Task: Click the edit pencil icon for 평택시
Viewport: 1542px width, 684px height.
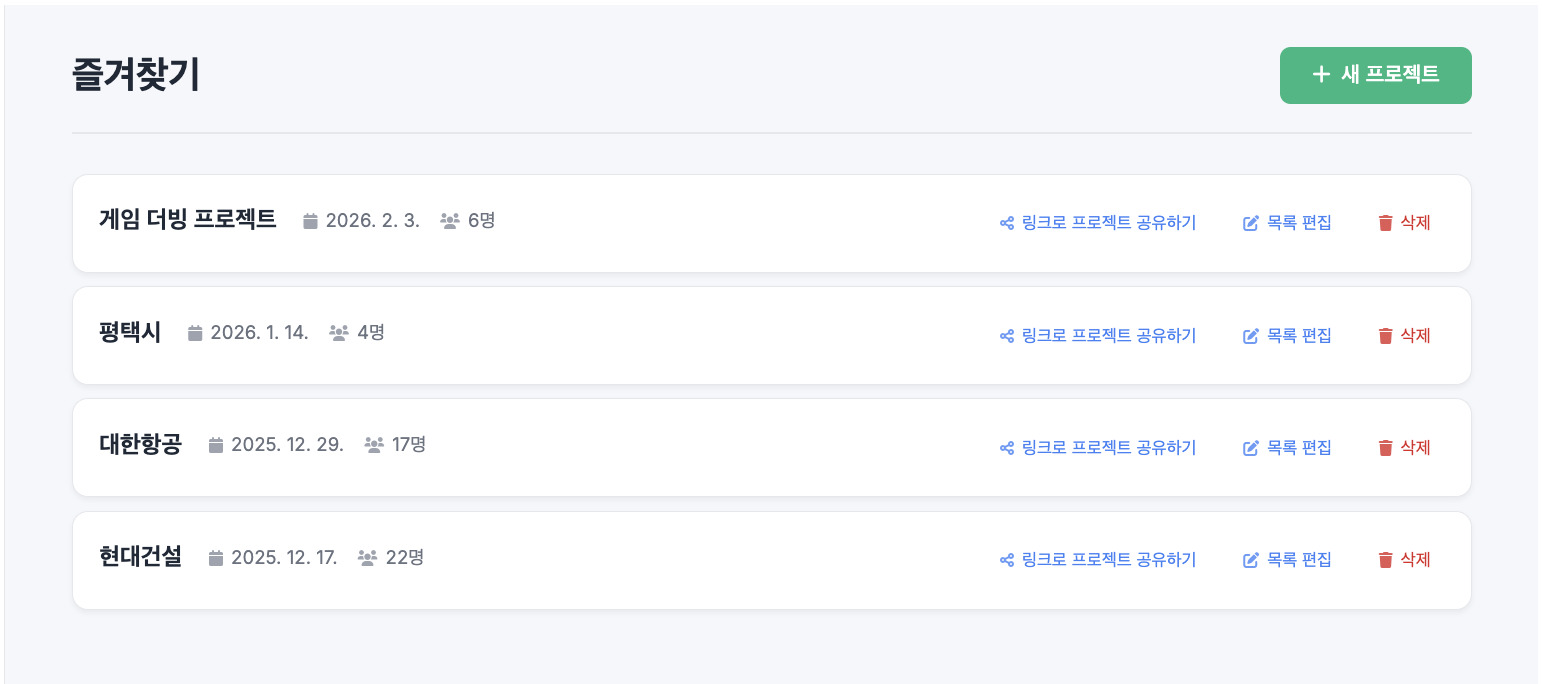Action: click(1250, 336)
